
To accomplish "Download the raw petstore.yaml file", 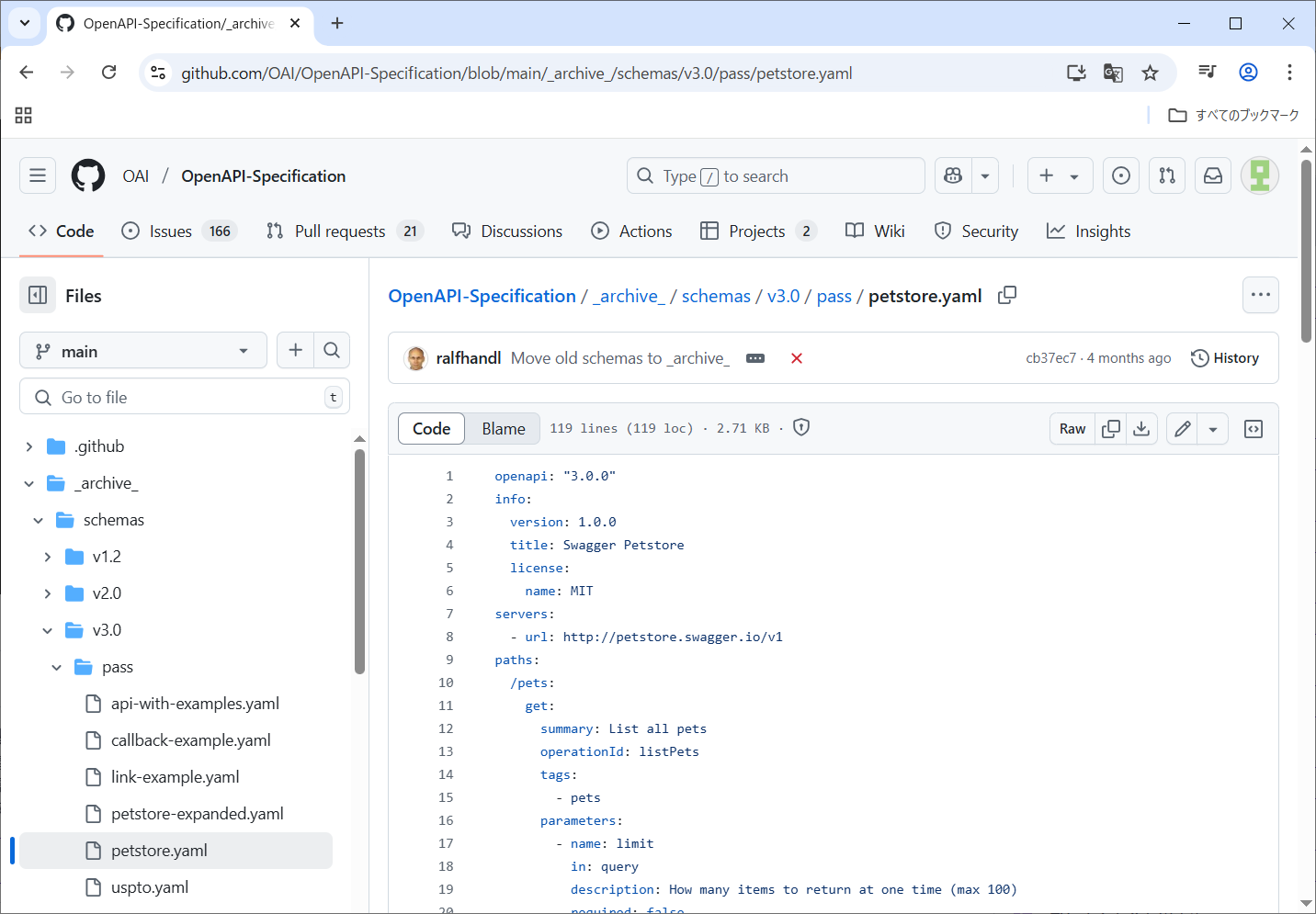I will pyautogui.click(x=1141, y=429).
